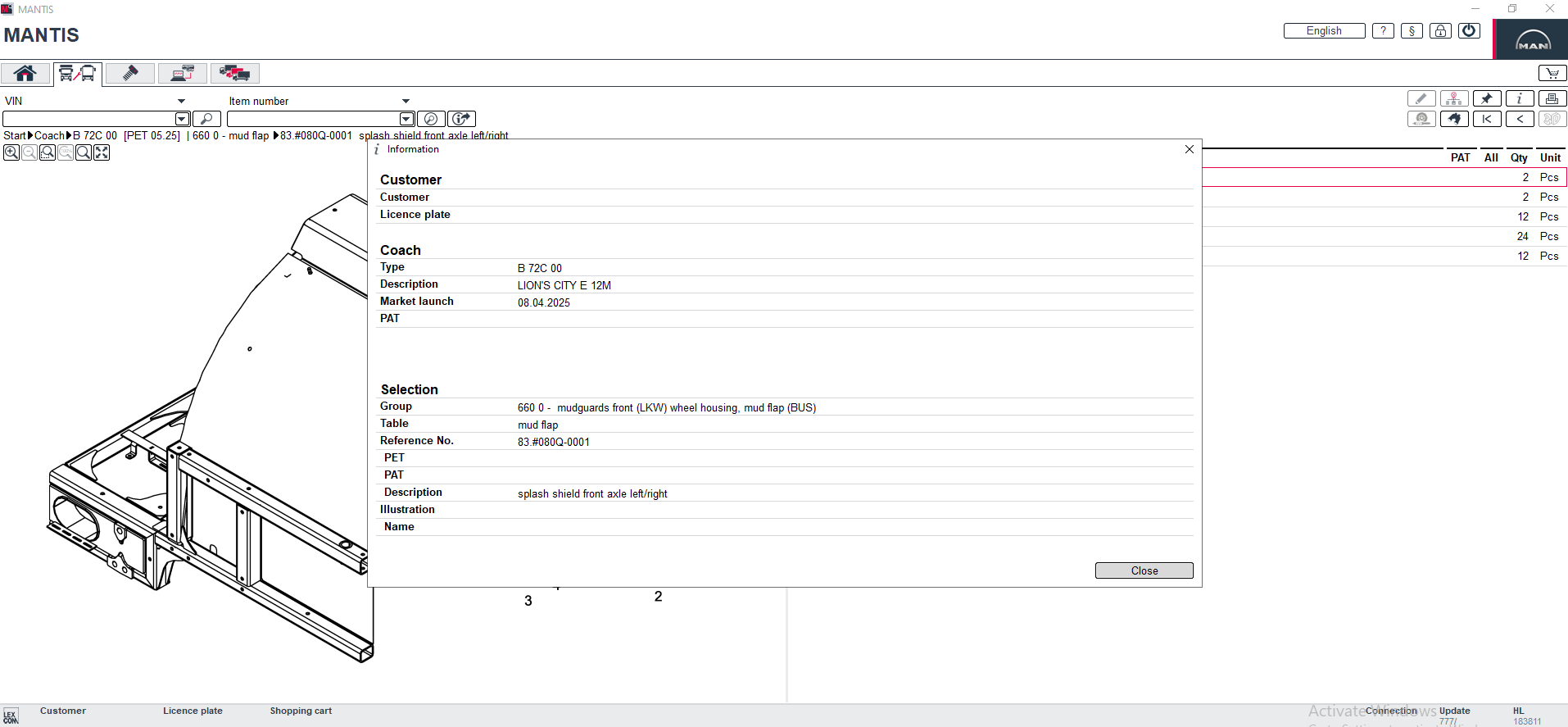Click the All column header
This screenshot has width=1568, height=727.
point(1491,157)
